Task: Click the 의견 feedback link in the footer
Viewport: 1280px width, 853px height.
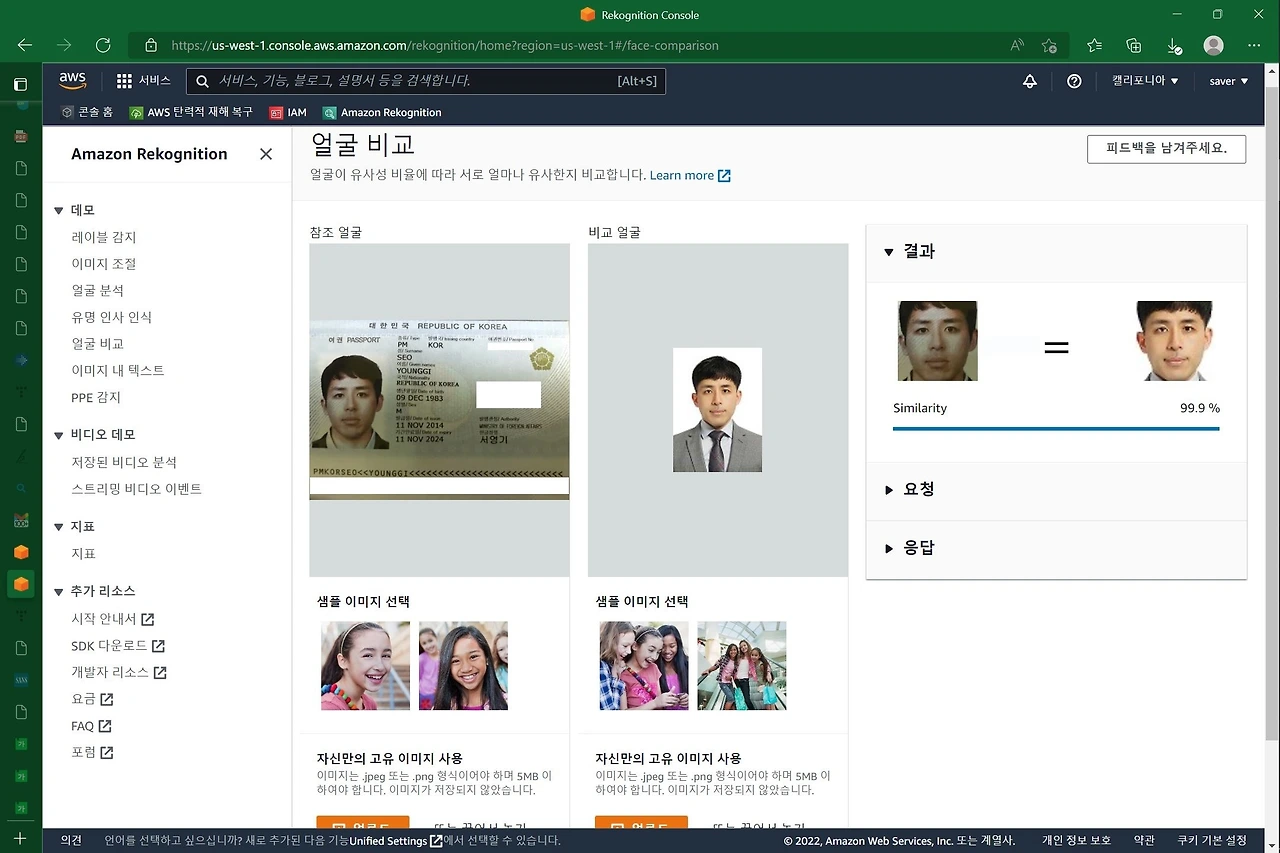Action: tap(71, 841)
